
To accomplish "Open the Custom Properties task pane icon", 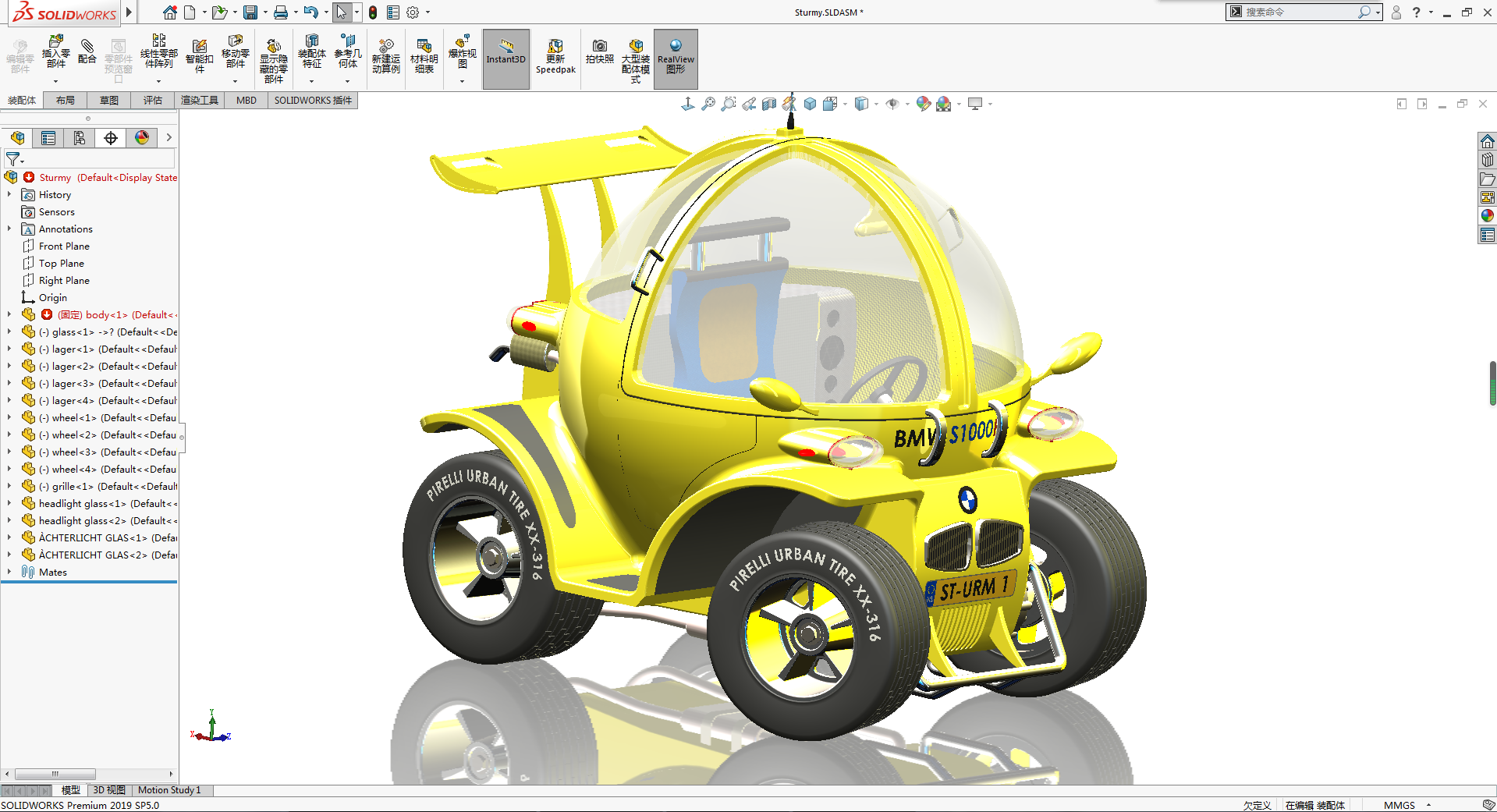I will (1488, 235).
